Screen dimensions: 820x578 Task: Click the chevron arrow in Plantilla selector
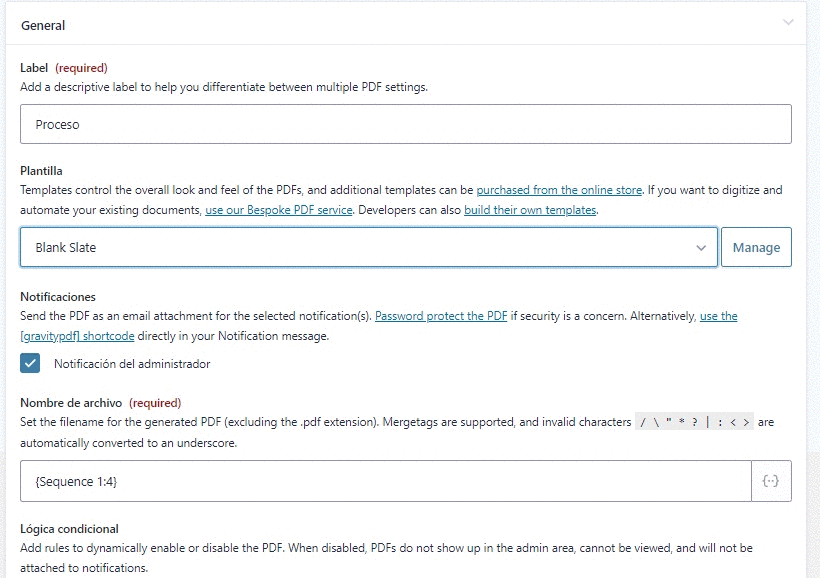[x=701, y=247]
